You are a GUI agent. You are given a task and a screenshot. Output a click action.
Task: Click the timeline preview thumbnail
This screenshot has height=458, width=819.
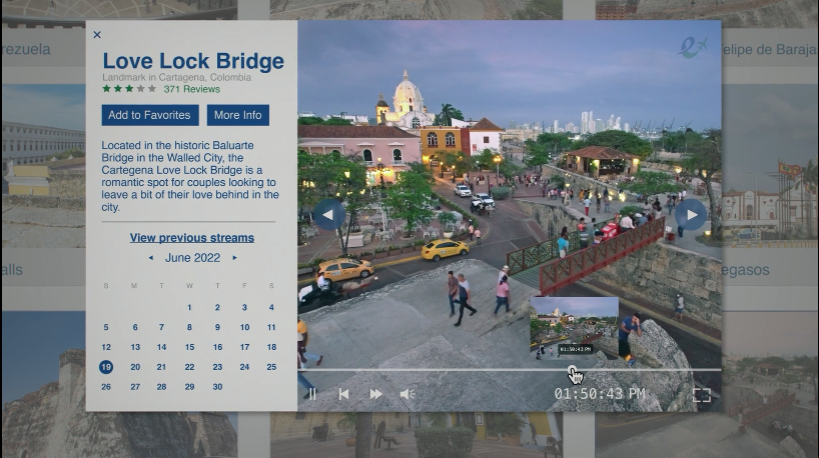[574, 326]
